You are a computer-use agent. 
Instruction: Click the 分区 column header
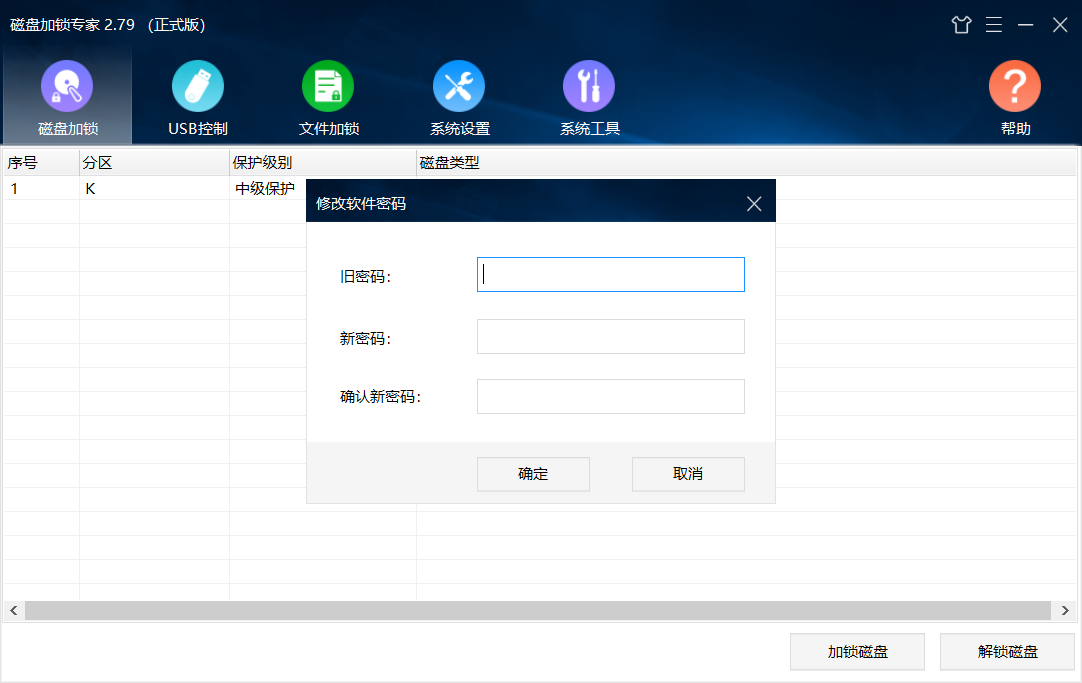(155, 163)
